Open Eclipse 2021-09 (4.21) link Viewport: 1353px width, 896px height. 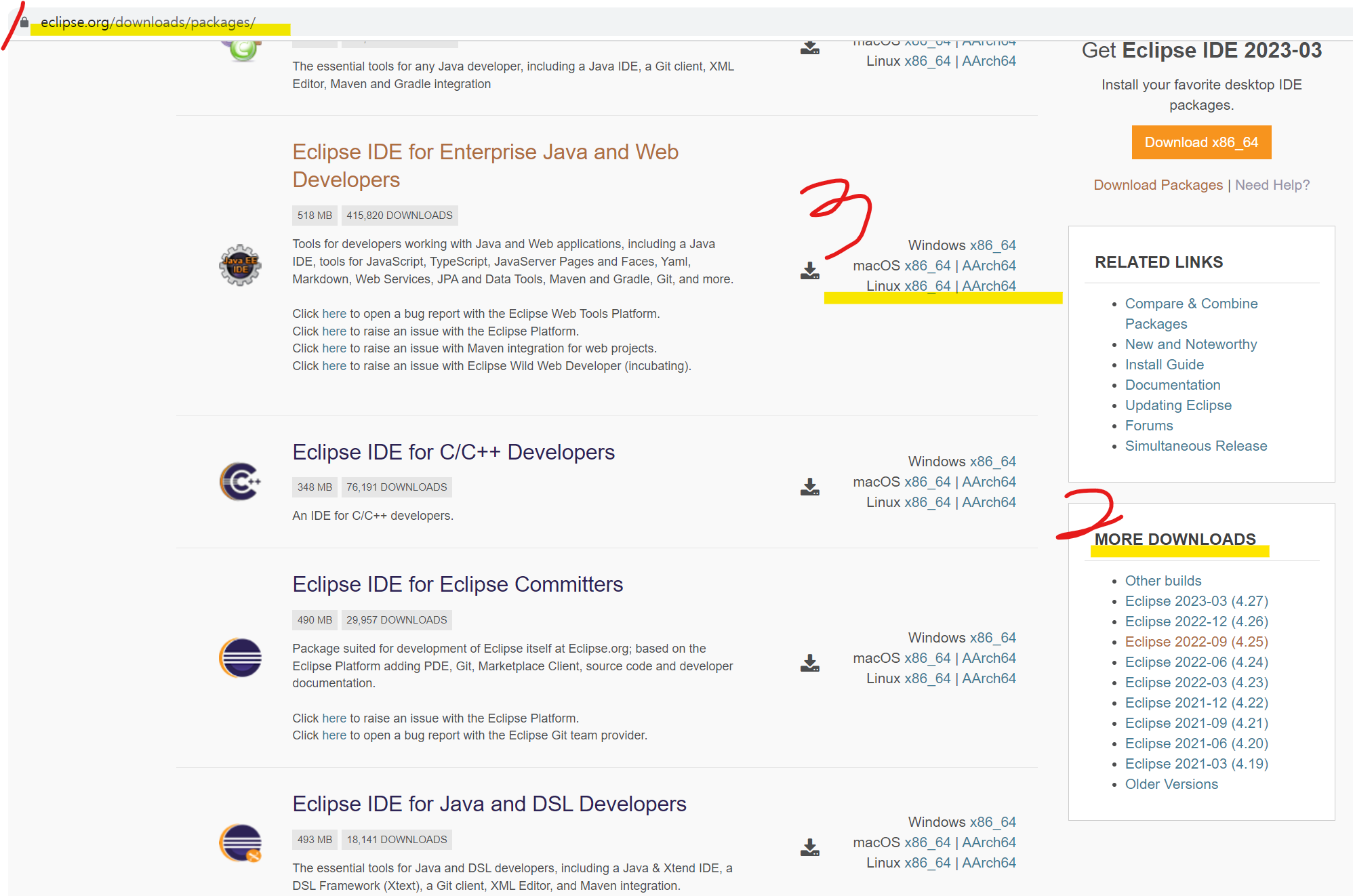pyautogui.click(x=1196, y=723)
